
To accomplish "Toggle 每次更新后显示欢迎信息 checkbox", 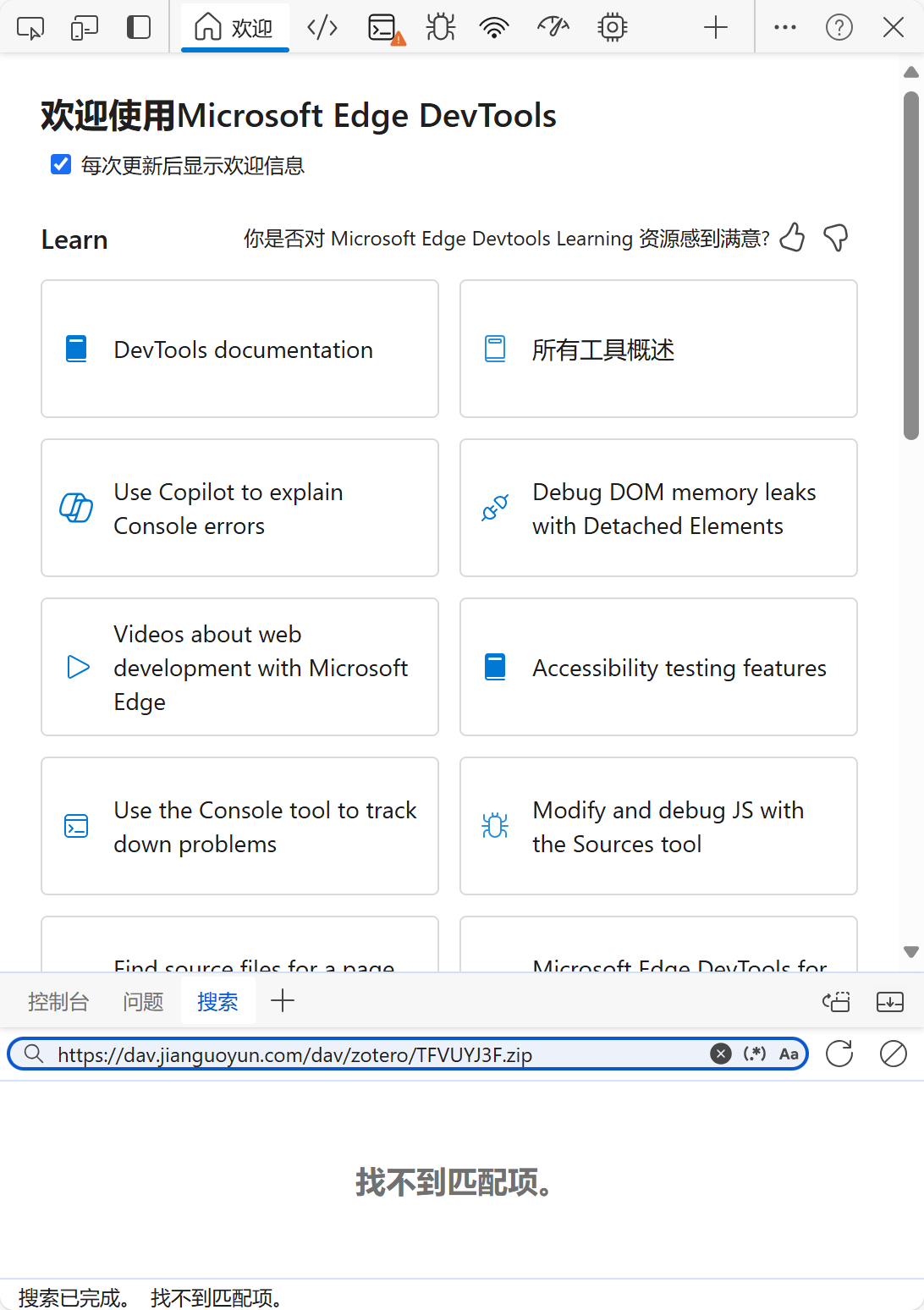I will click(61, 164).
